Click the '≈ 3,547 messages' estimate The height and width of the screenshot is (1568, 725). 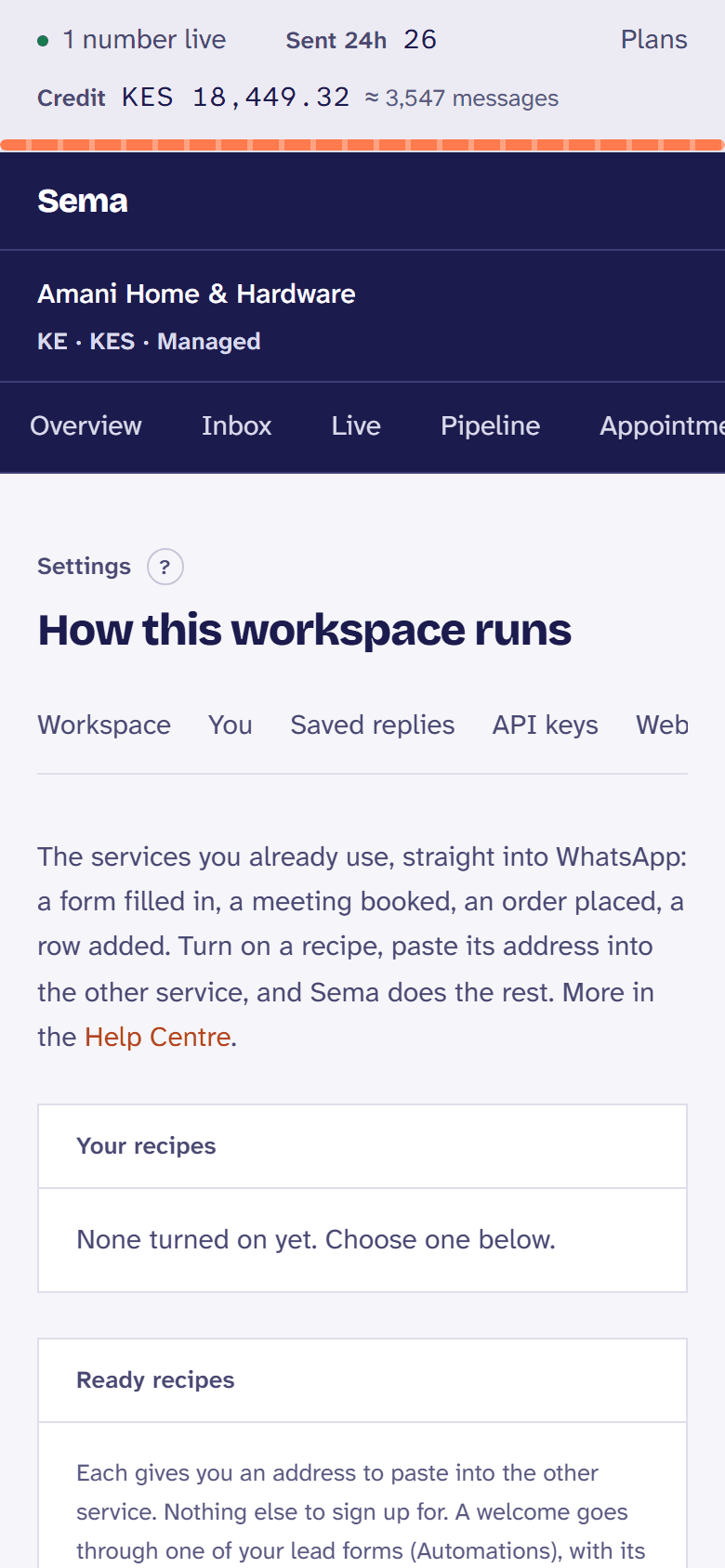(462, 98)
